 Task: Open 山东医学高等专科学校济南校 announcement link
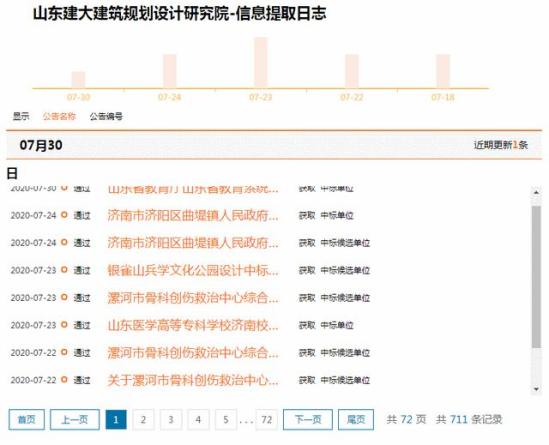click(x=193, y=325)
